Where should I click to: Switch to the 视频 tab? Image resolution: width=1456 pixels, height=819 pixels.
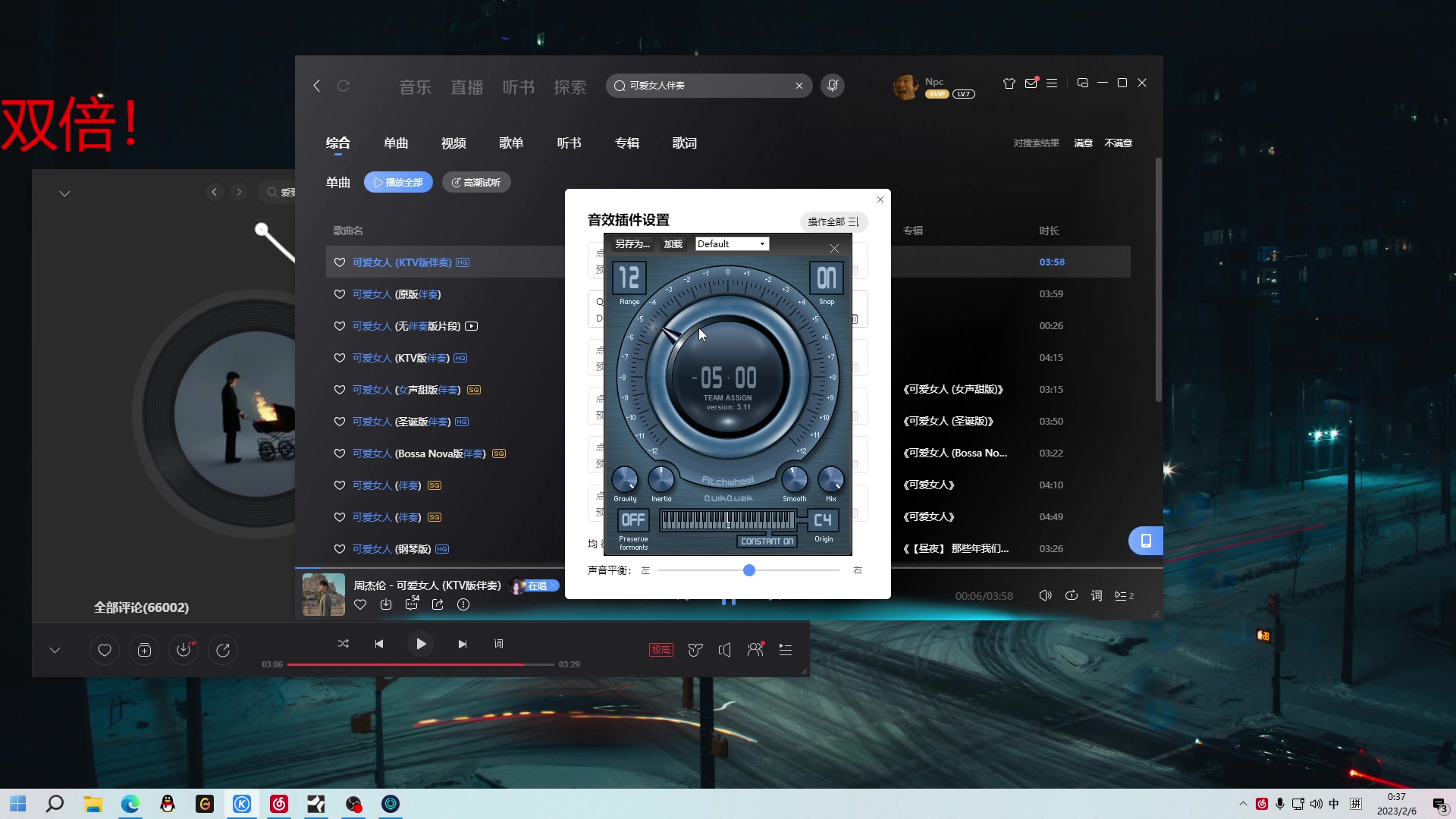click(453, 143)
